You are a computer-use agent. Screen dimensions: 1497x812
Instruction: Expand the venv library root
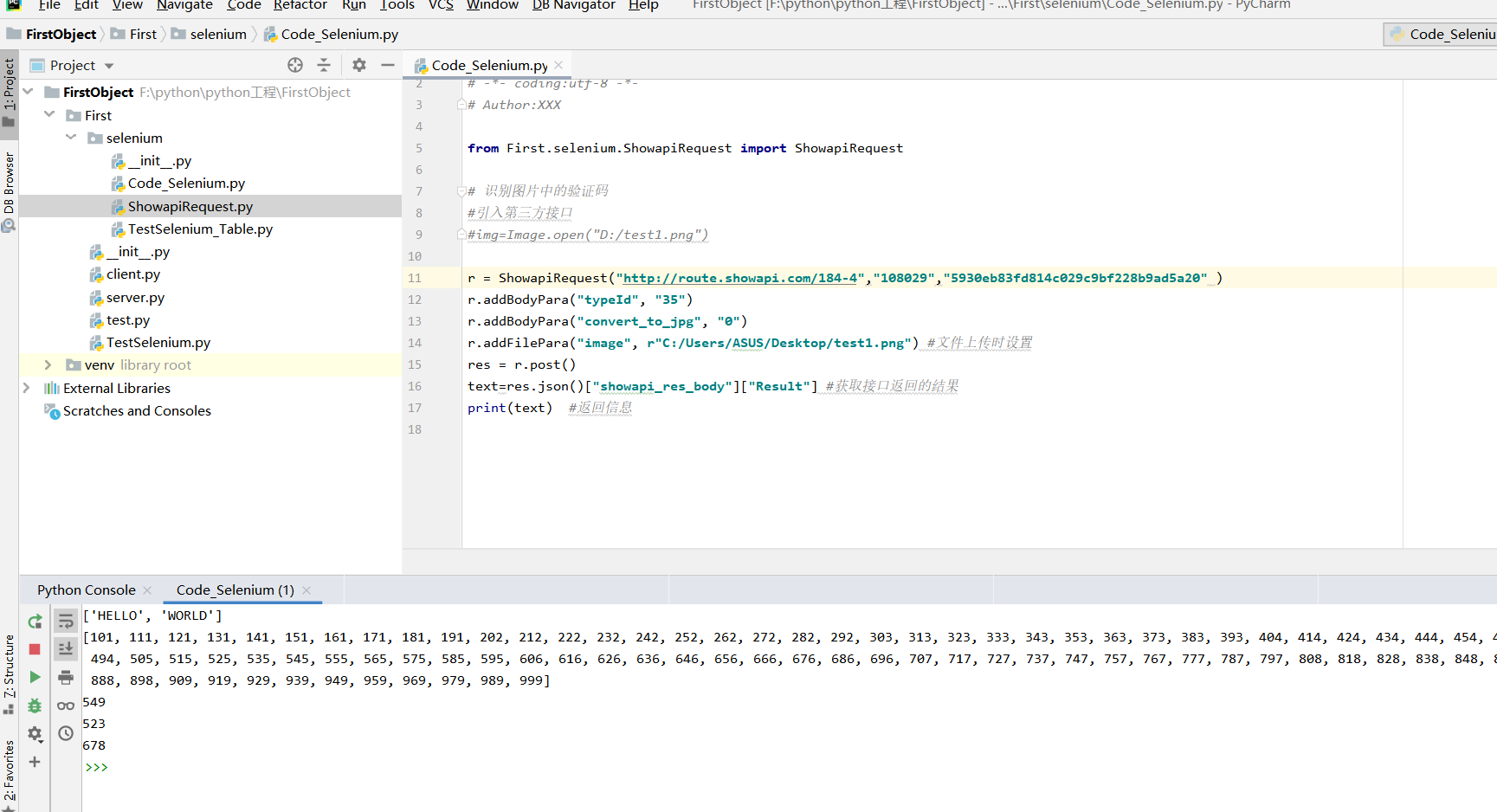pos(48,365)
